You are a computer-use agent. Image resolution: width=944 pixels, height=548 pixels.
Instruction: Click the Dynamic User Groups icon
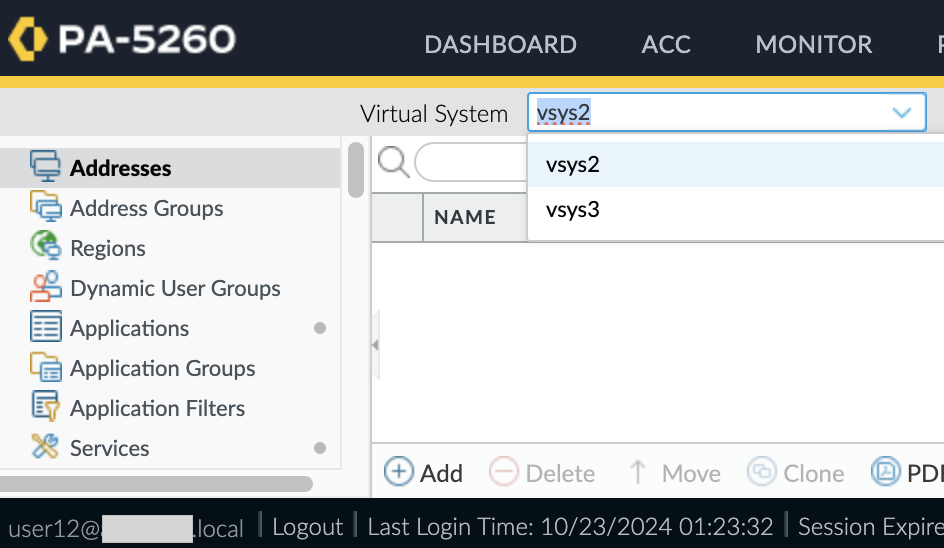coord(45,287)
